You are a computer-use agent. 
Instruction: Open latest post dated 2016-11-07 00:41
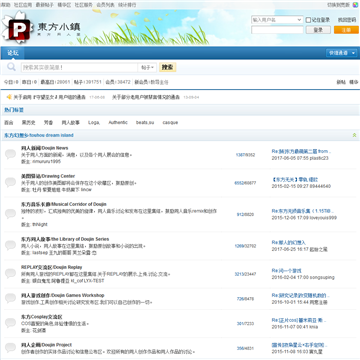[299, 320]
